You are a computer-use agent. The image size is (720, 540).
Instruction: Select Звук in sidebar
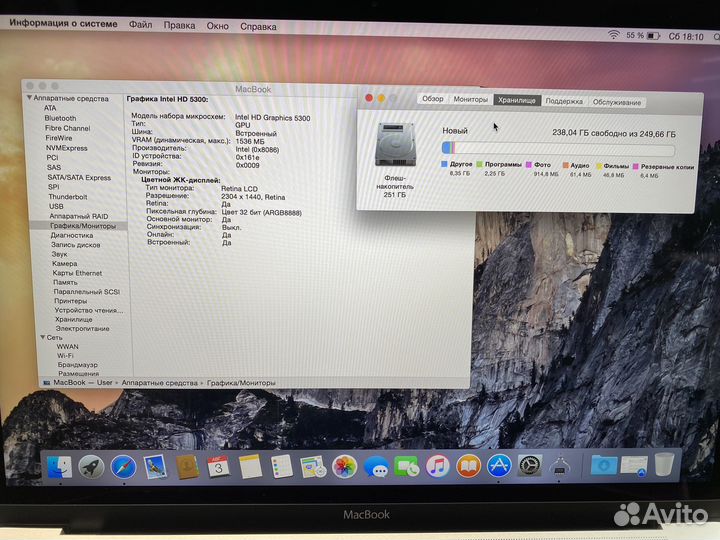(59, 254)
